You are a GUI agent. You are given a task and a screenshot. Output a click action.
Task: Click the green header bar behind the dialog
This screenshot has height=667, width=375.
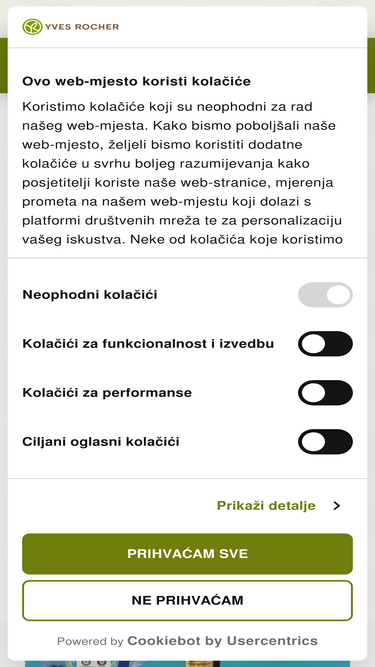[371, 65]
